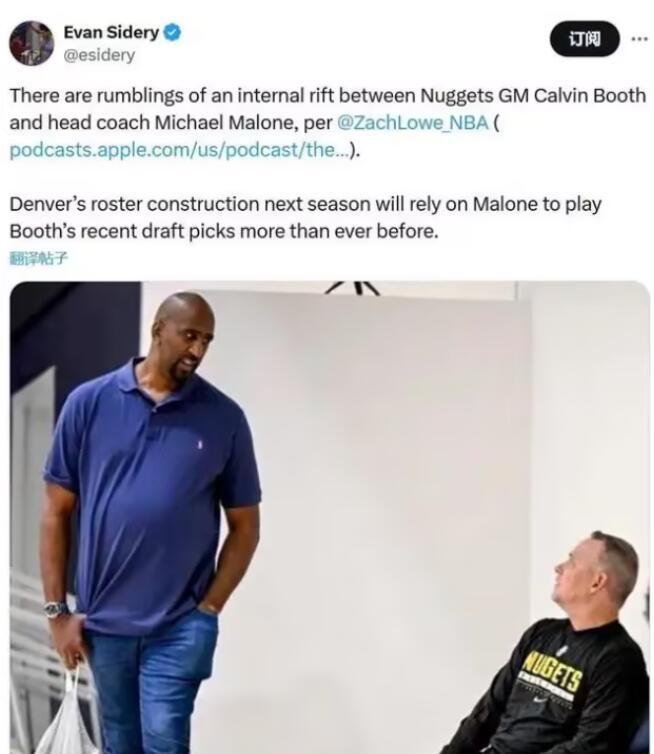Open the attached photo in the tweet

(x=330, y=517)
